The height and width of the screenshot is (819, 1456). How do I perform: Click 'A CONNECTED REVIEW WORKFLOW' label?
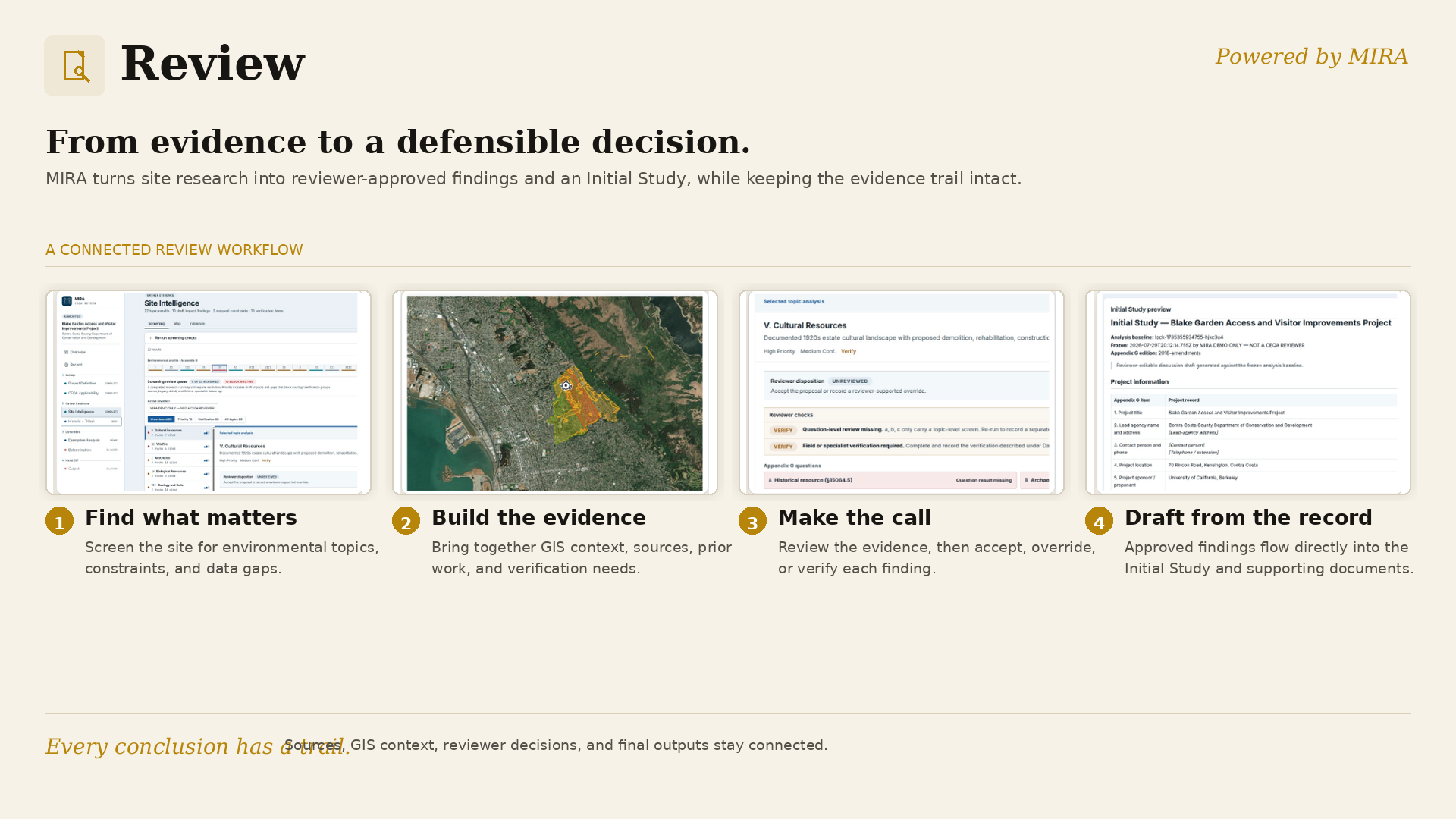[174, 250]
